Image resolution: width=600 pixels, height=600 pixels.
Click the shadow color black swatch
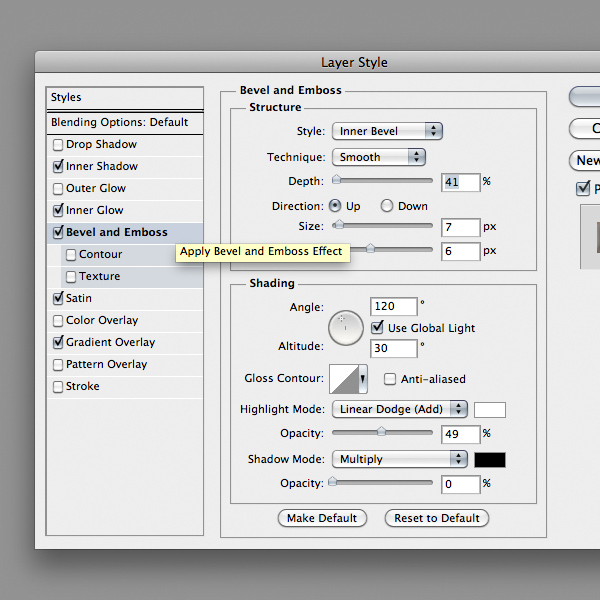click(x=490, y=460)
